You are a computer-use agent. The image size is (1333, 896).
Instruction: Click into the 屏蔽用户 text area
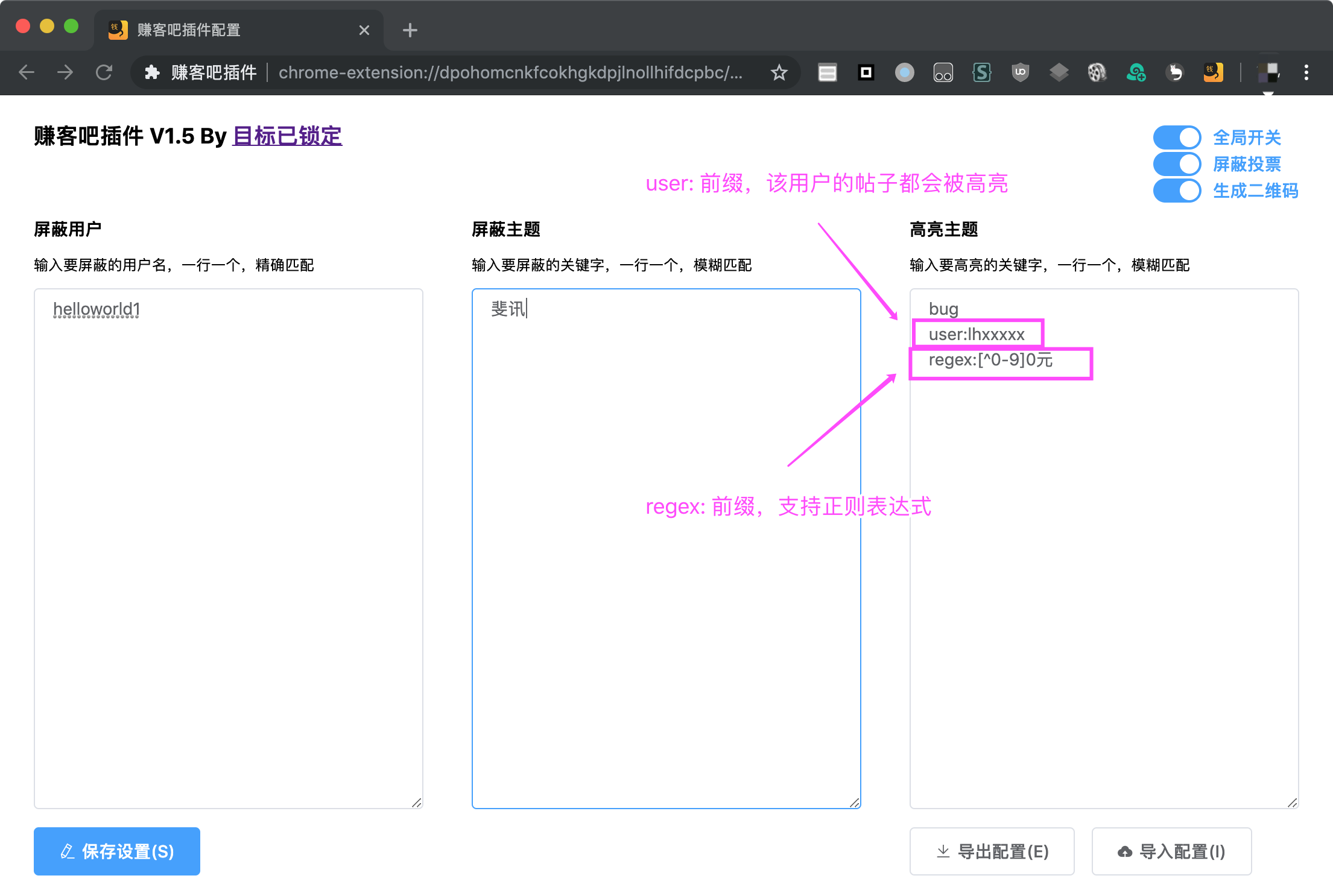[229, 548]
